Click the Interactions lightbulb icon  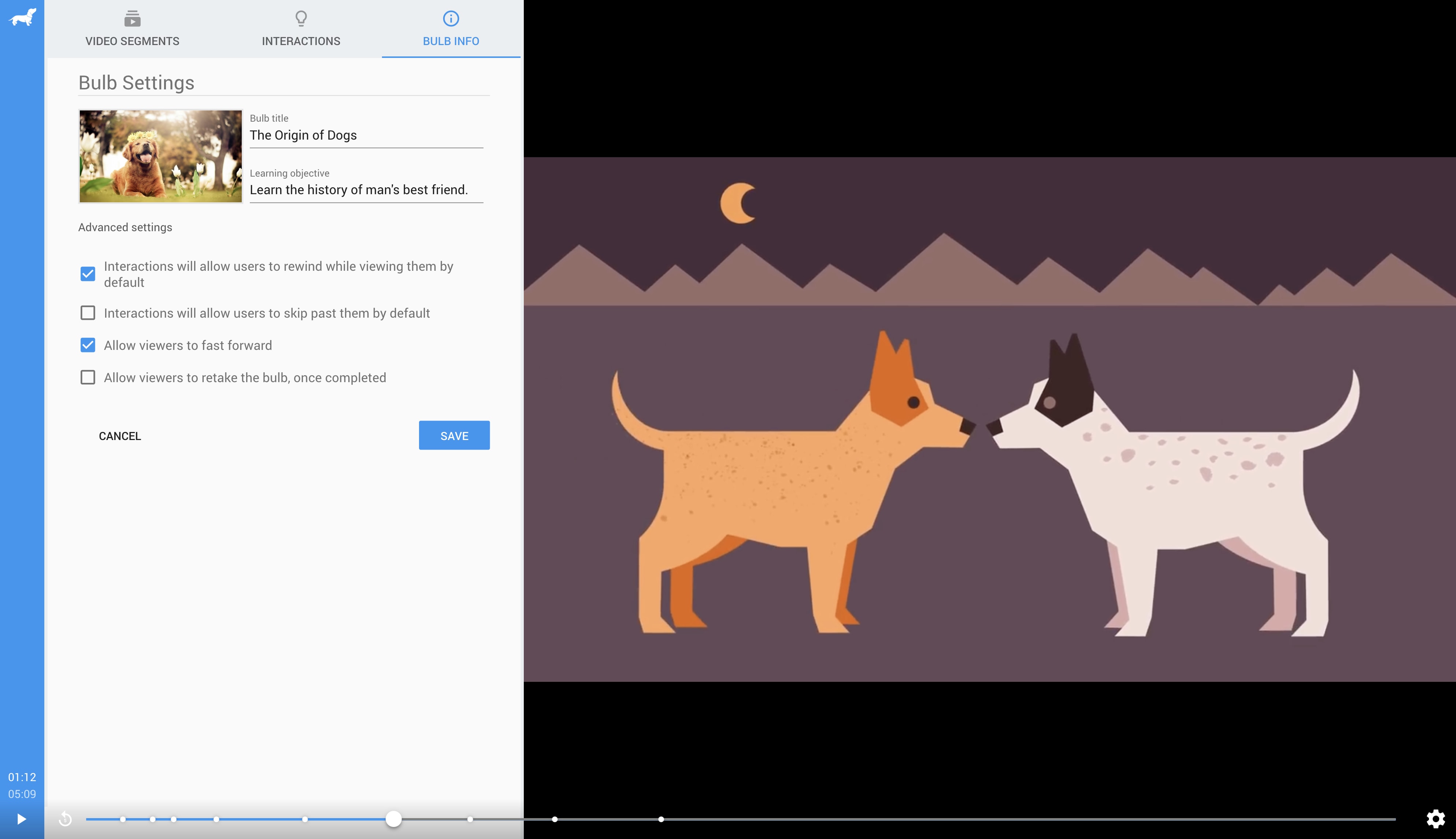pos(301,18)
